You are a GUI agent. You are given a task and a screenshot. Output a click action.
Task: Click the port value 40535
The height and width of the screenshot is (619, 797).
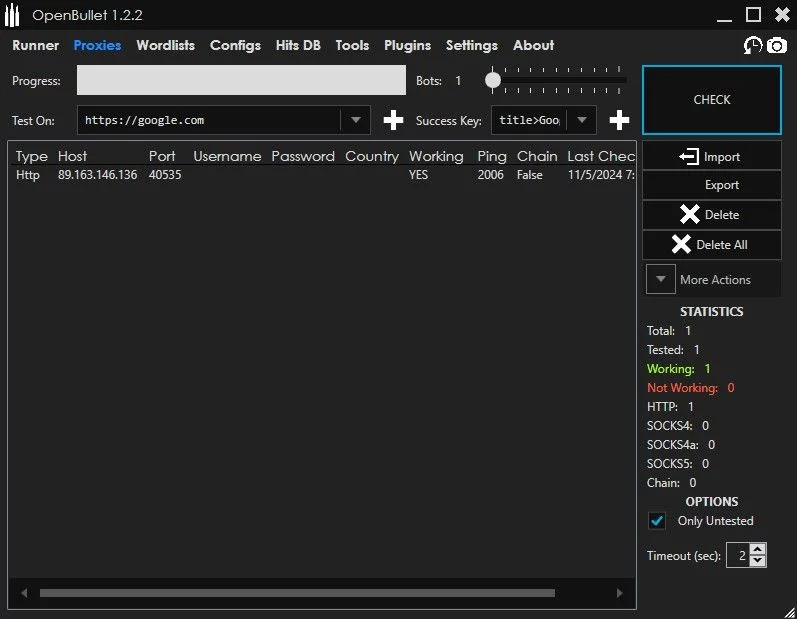[165, 175]
